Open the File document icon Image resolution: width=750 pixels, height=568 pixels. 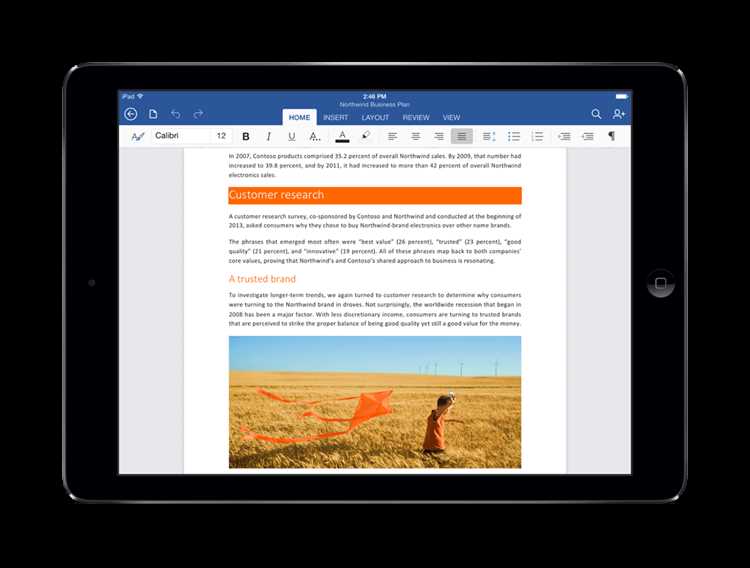point(153,114)
